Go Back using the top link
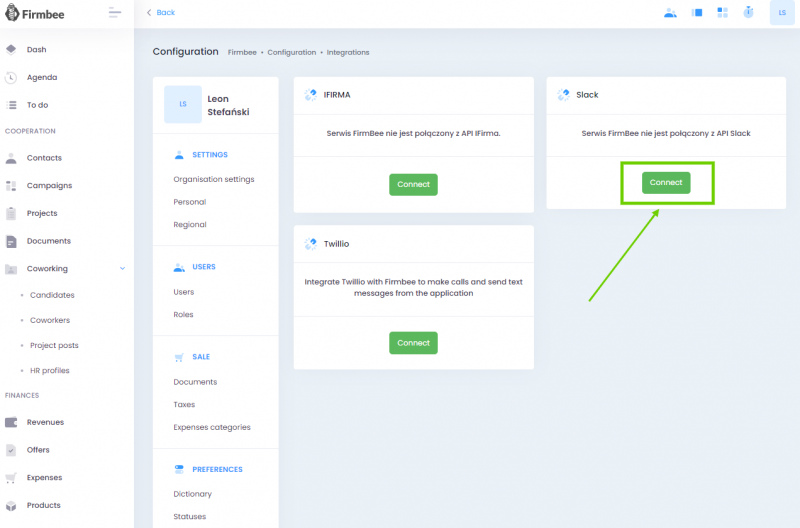 [x=161, y=13]
